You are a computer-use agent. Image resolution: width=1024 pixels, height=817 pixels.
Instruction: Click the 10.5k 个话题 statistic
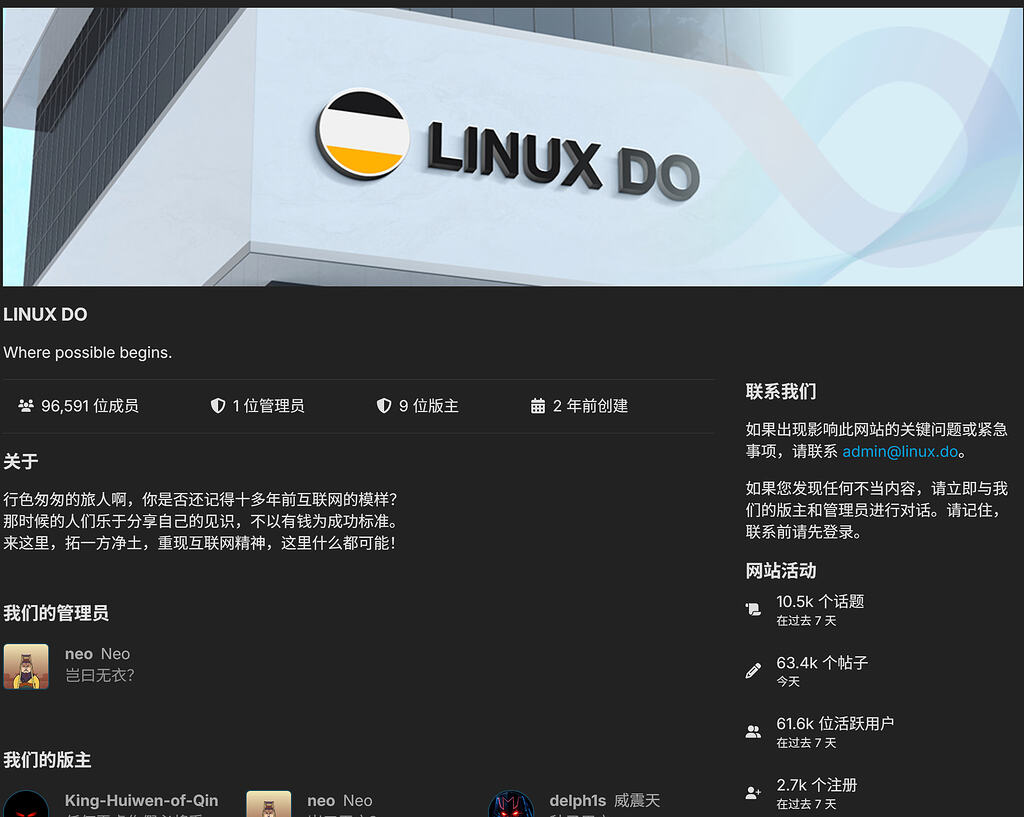pos(820,601)
